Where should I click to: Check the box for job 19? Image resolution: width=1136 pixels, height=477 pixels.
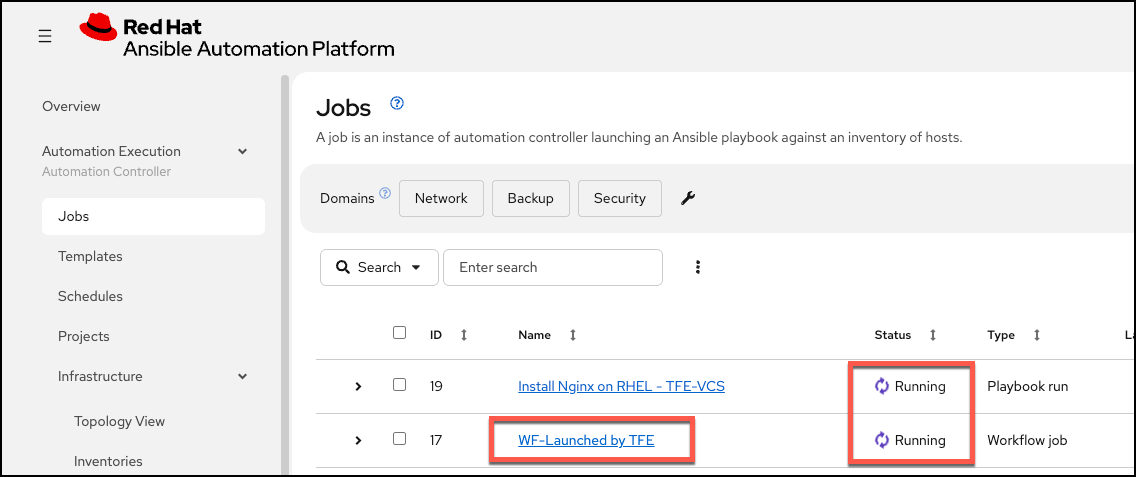(x=399, y=385)
